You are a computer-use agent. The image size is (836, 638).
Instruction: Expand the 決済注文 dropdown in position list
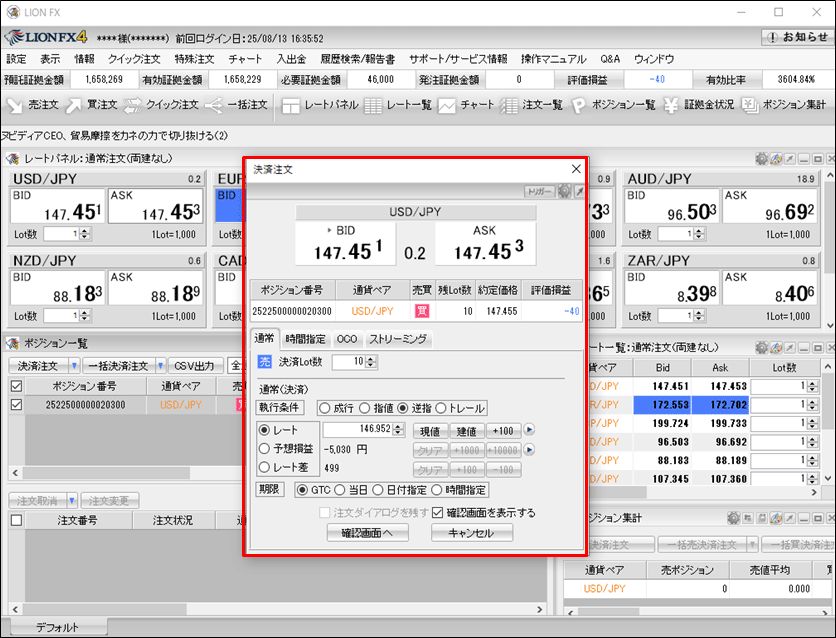pos(74,366)
